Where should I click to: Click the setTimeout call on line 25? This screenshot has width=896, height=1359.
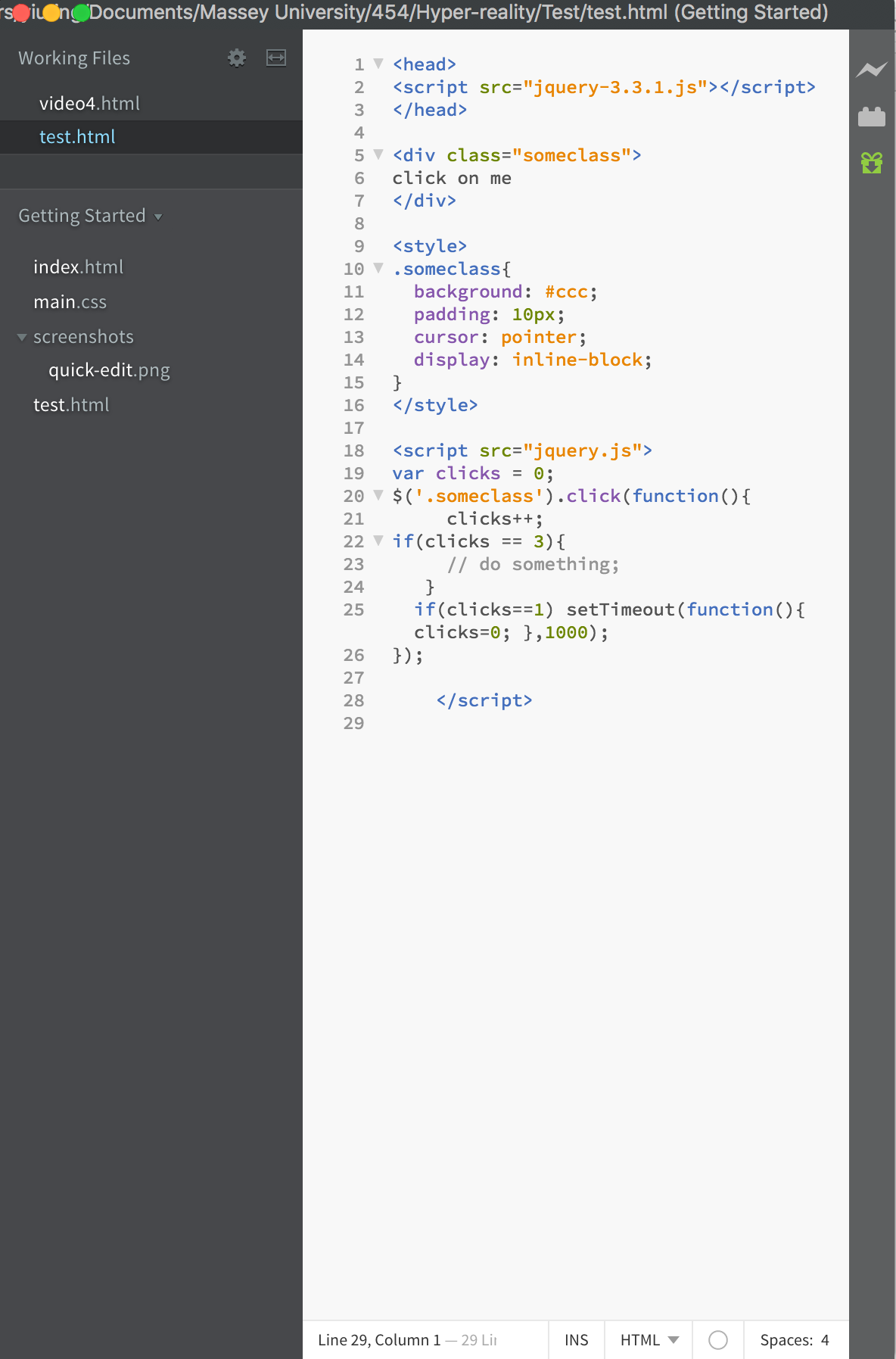click(621, 610)
